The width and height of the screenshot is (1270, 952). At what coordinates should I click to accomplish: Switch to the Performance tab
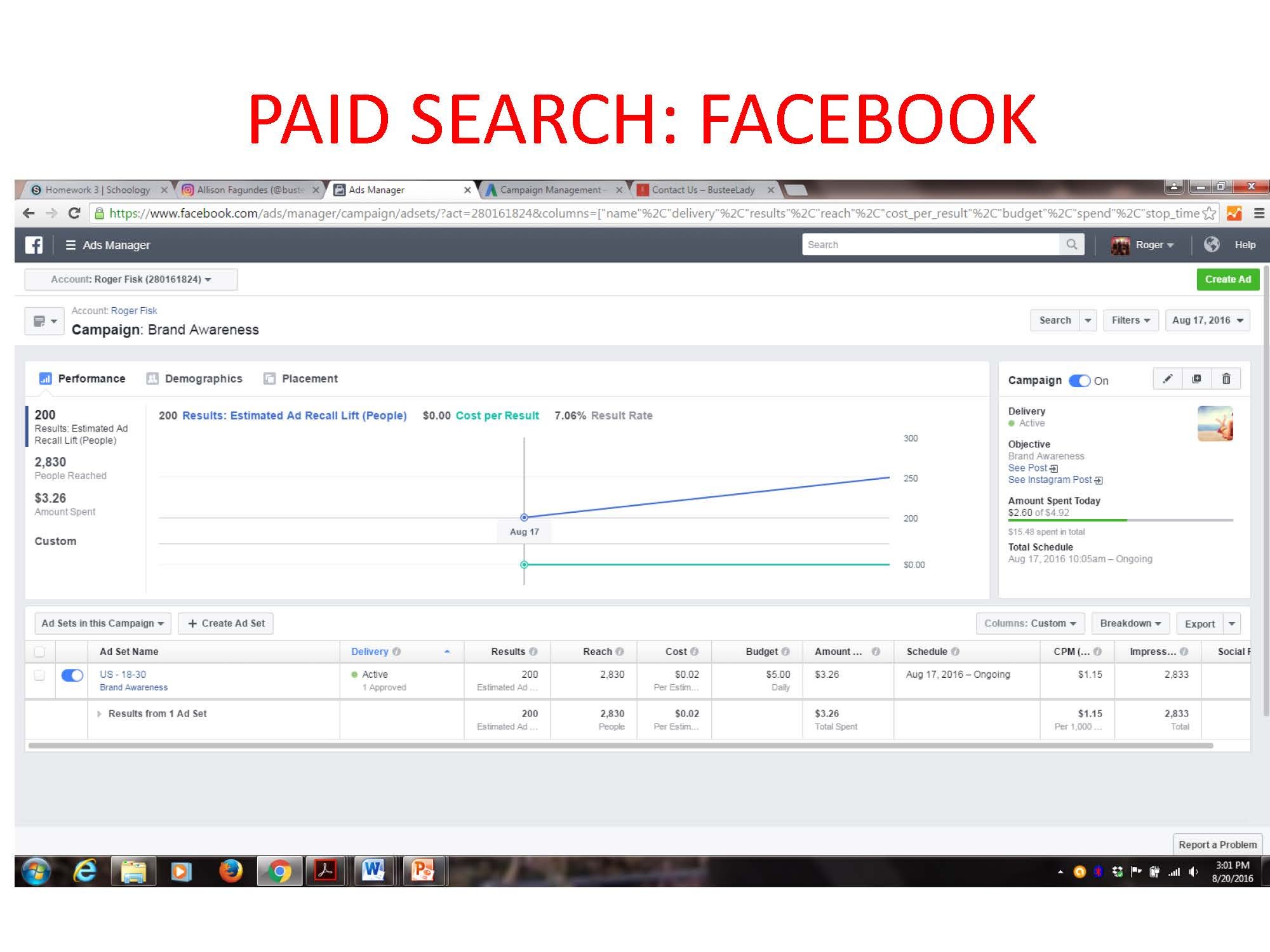[x=83, y=379]
